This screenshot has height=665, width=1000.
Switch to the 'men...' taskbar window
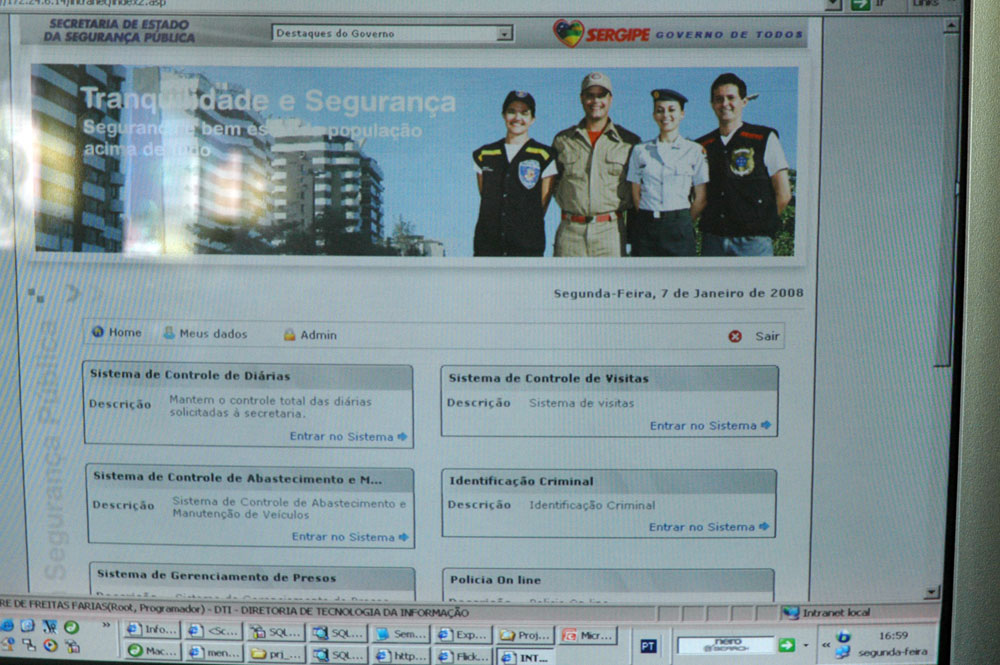[x=214, y=652]
